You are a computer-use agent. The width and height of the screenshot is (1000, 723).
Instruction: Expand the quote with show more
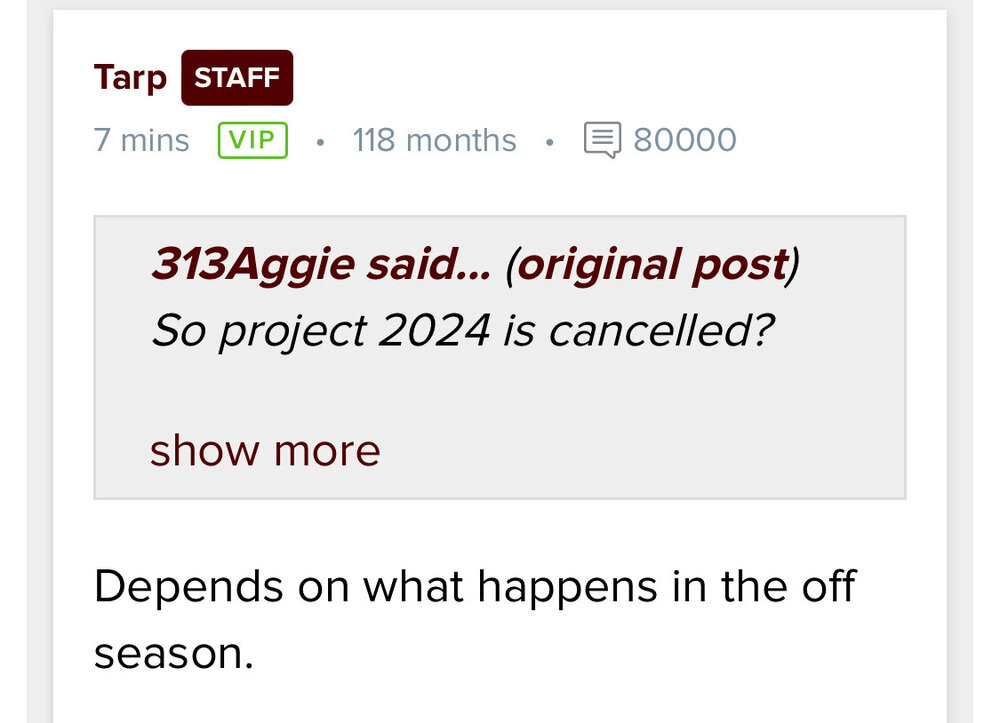click(265, 451)
